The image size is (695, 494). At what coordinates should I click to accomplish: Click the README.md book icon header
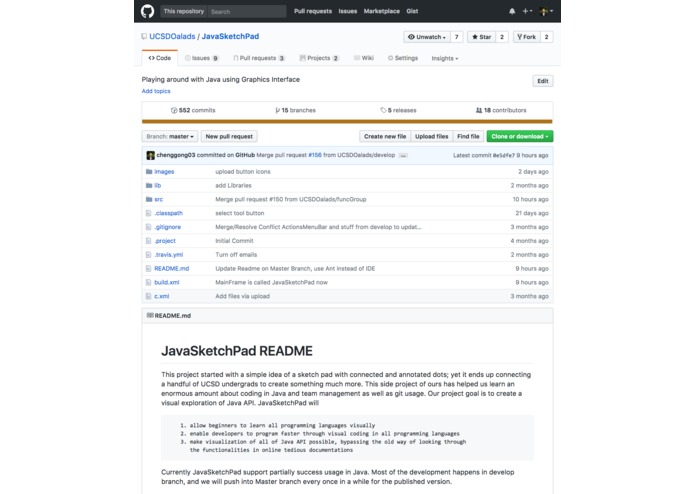tap(150, 315)
